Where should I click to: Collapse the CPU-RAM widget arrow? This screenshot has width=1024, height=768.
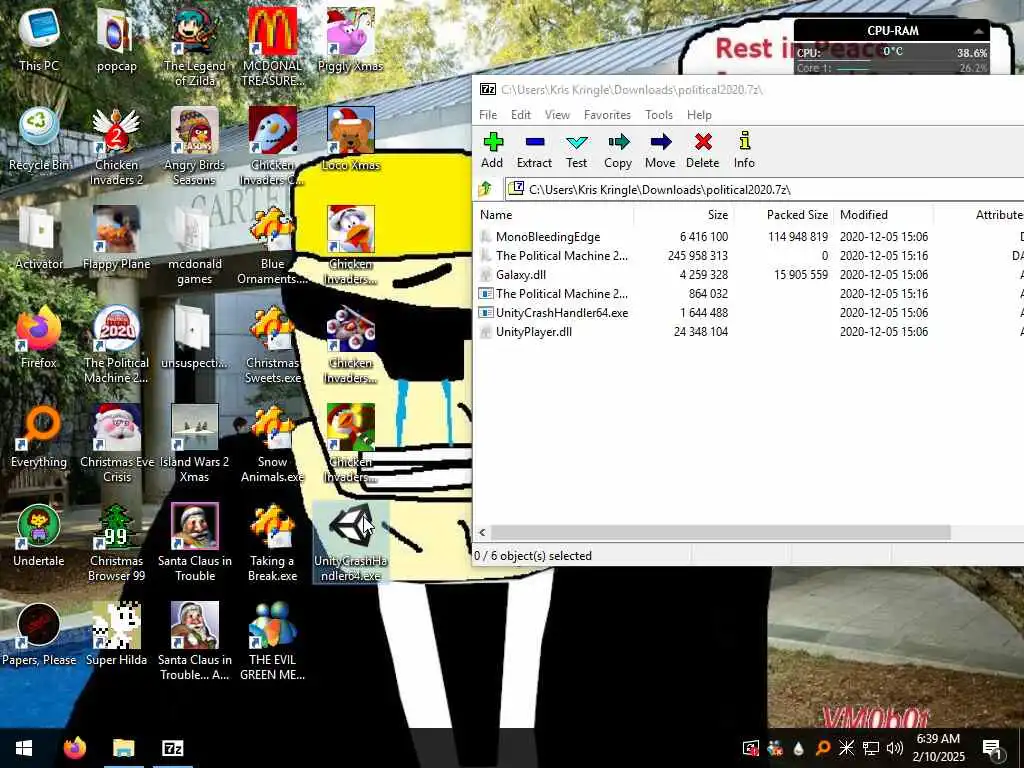[x=978, y=31]
